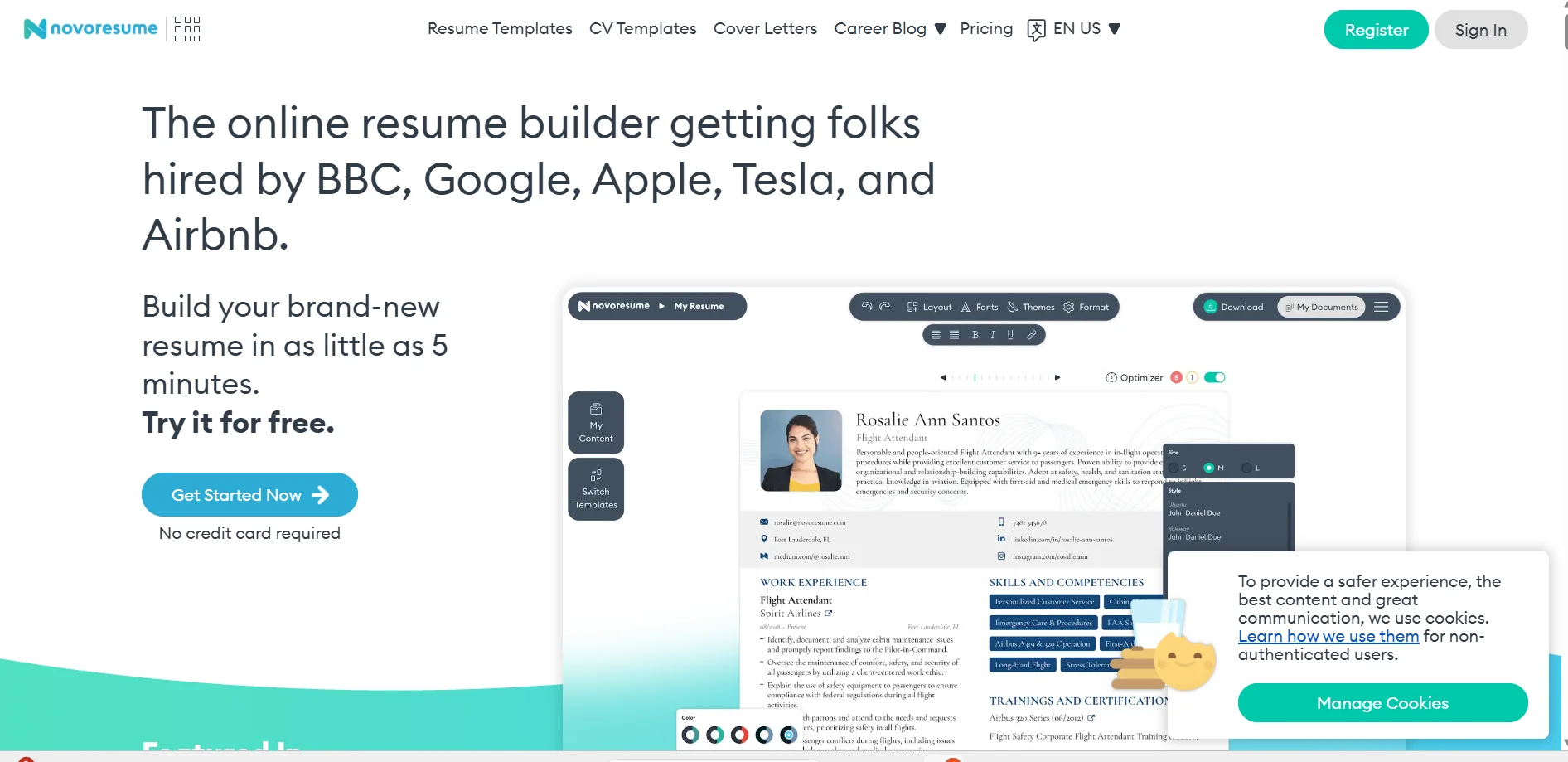Click the Get Started Now button
Image resolution: width=1568 pixels, height=762 pixels.
click(x=249, y=495)
